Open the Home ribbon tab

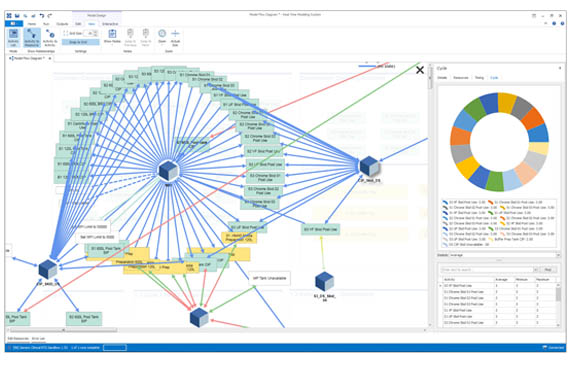[32, 24]
